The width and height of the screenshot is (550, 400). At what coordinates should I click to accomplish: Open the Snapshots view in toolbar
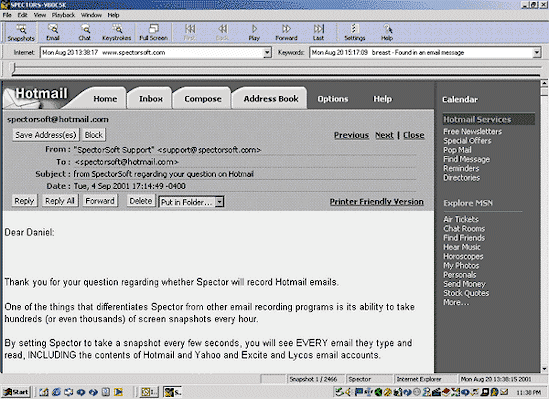(21, 33)
